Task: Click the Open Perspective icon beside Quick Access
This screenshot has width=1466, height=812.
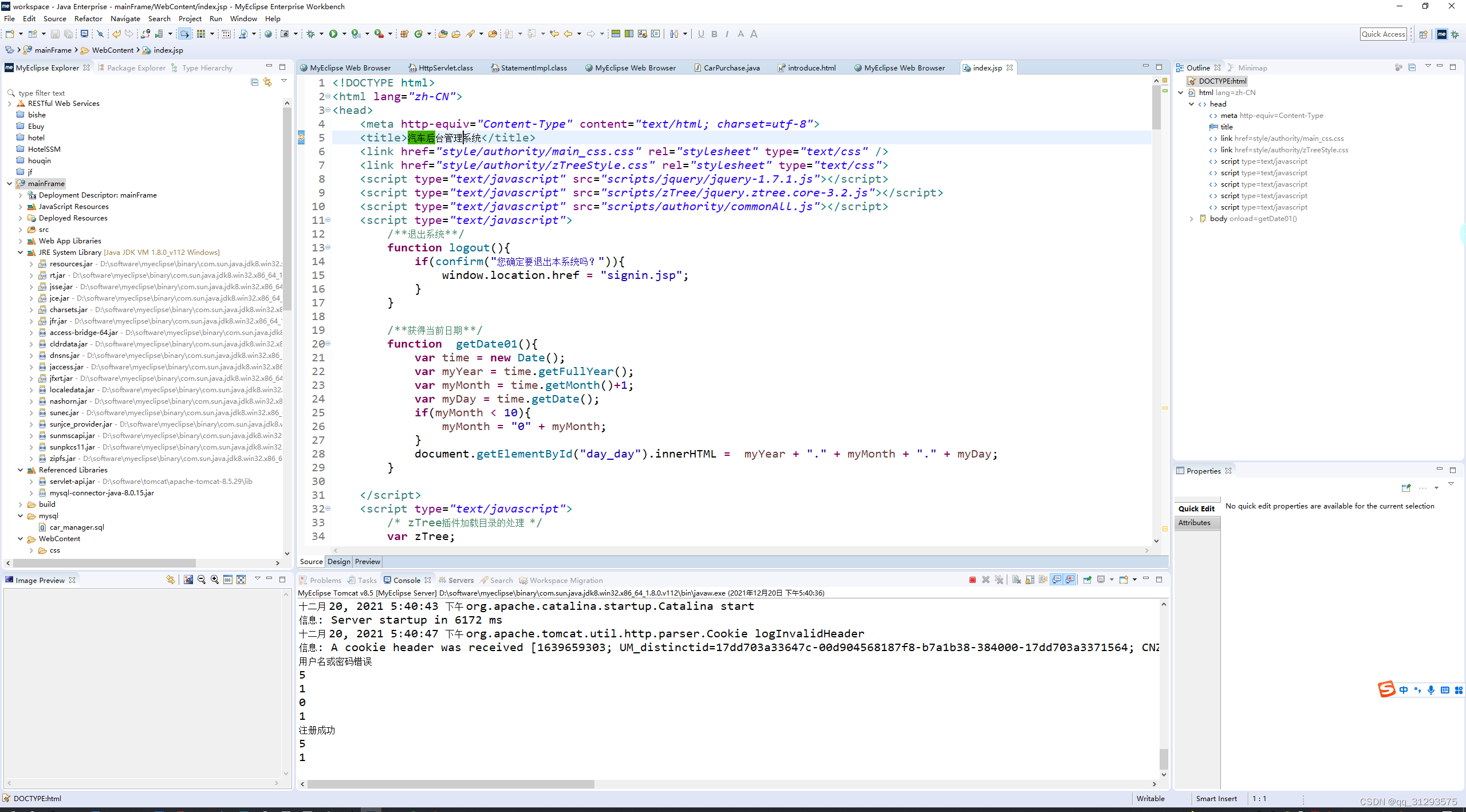Action: click(1423, 34)
